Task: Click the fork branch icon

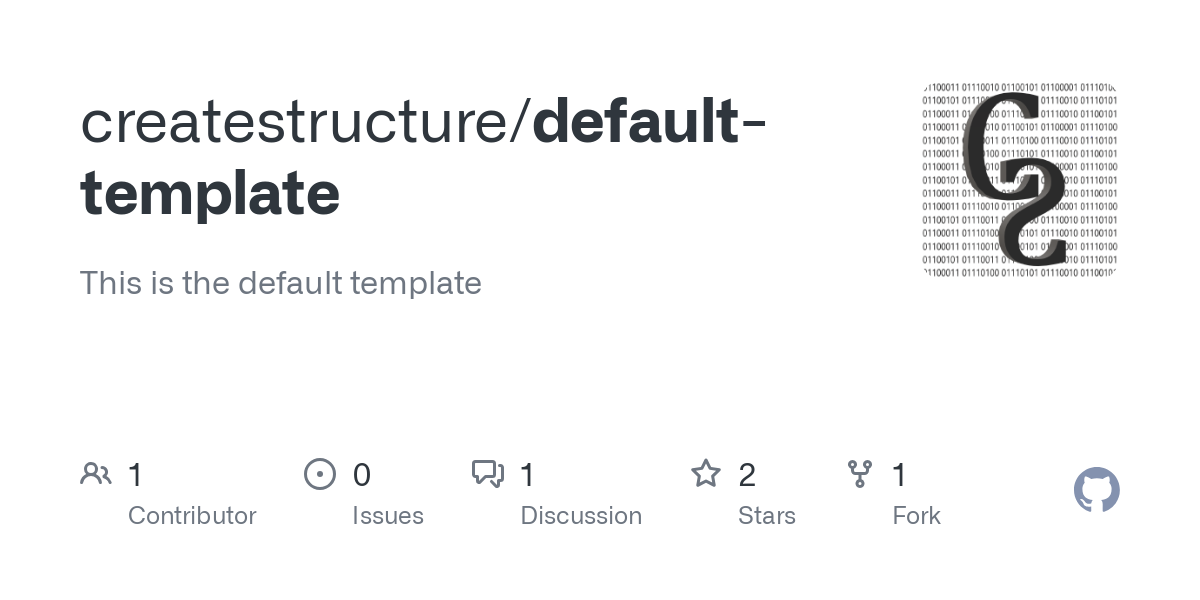Action: click(x=859, y=474)
